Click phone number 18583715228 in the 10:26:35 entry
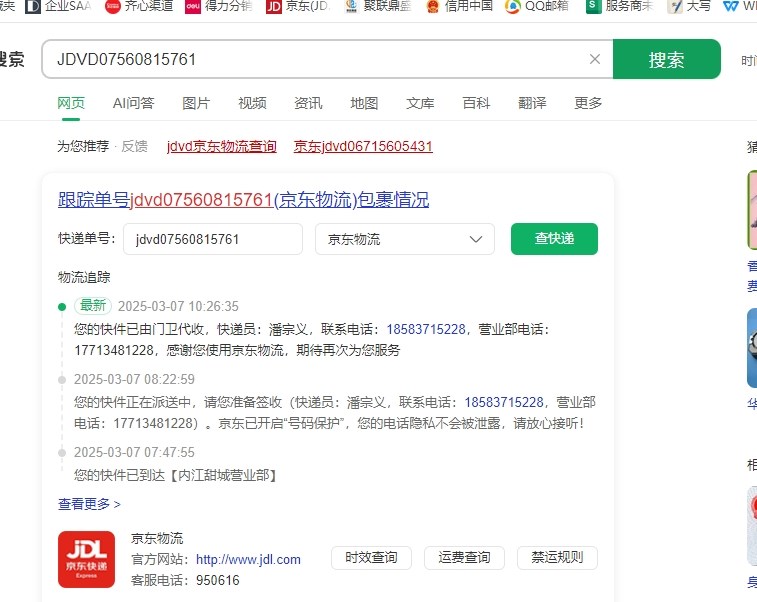This screenshot has width=757, height=602. click(x=426, y=329)
